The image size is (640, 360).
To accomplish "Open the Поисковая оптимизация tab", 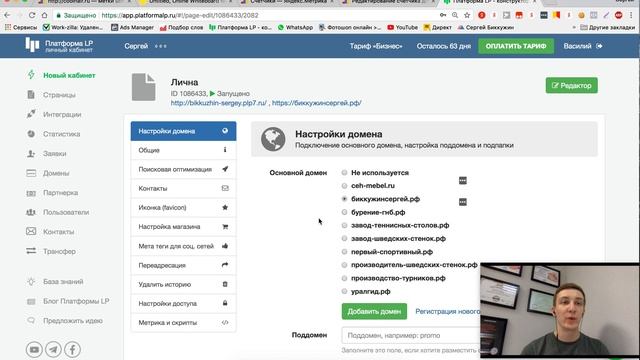I will click(x=183, y=169).
